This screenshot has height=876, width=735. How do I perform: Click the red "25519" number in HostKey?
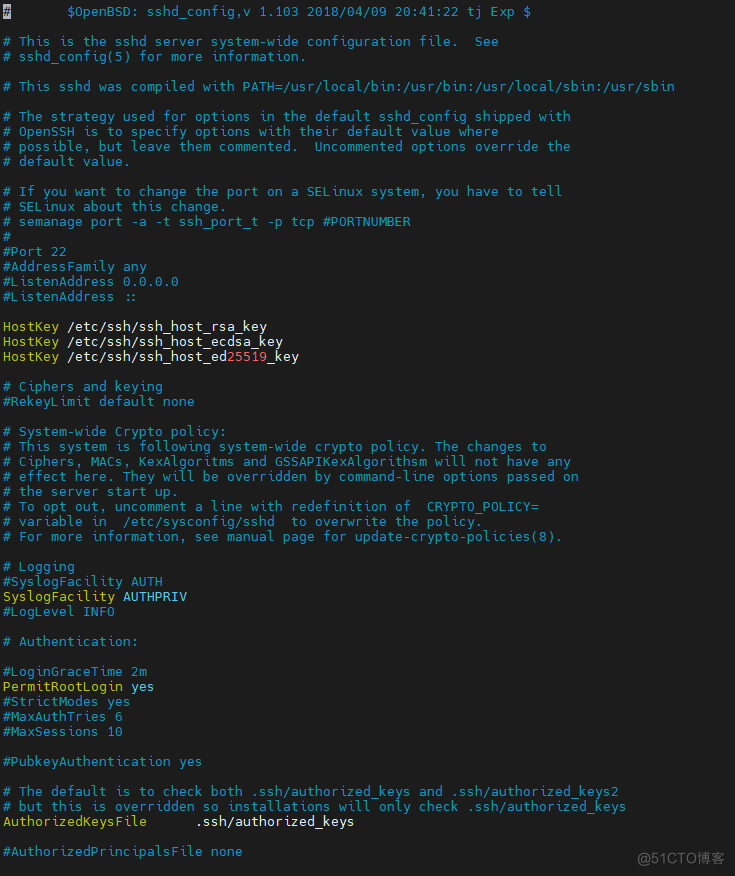point(247,357)
